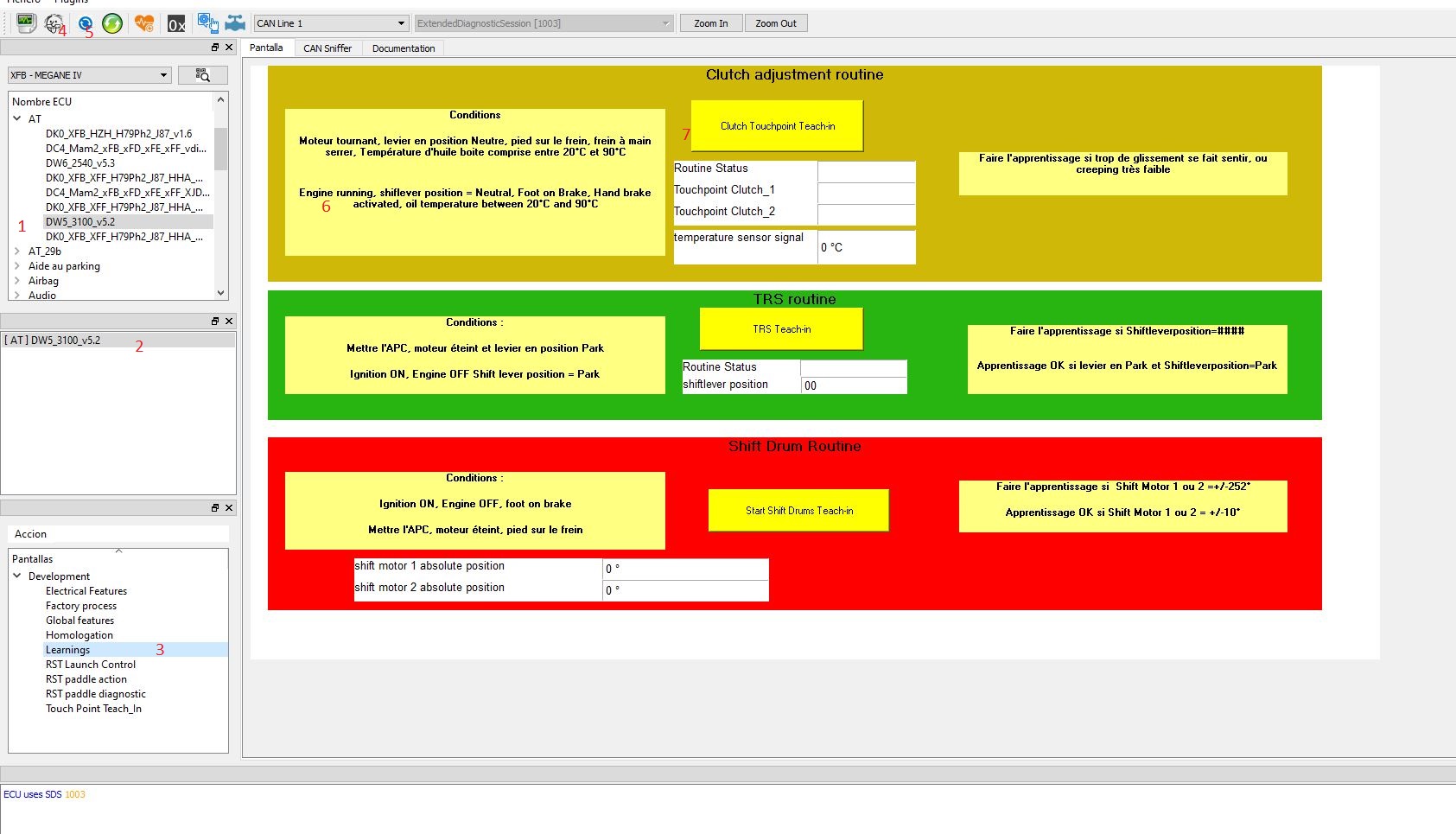Image resolution: width=1456 pixels, height=834 pixels.
Task: Open Homologation screen
Action: point(79,635)
